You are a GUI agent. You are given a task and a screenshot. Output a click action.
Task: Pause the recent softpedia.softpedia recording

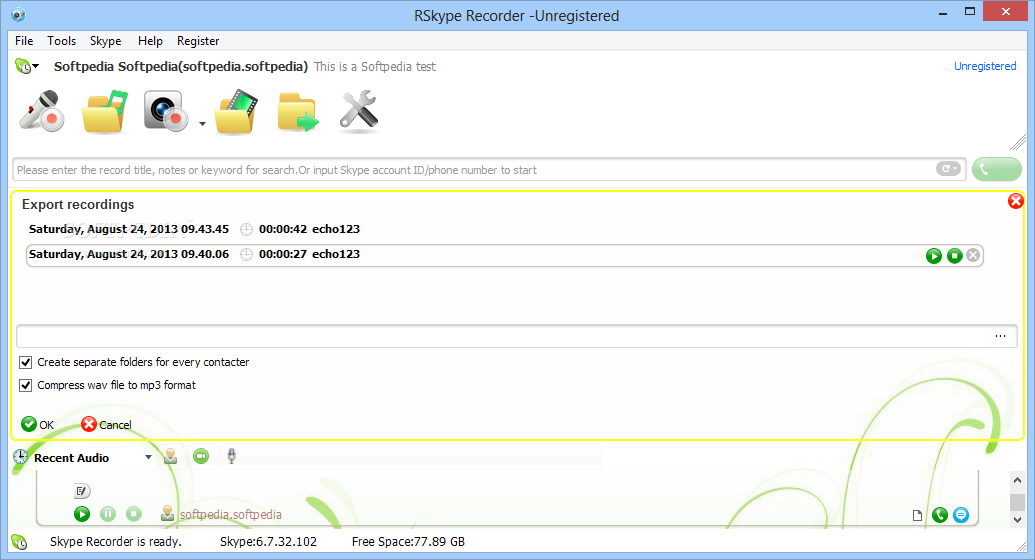[108, 514]
